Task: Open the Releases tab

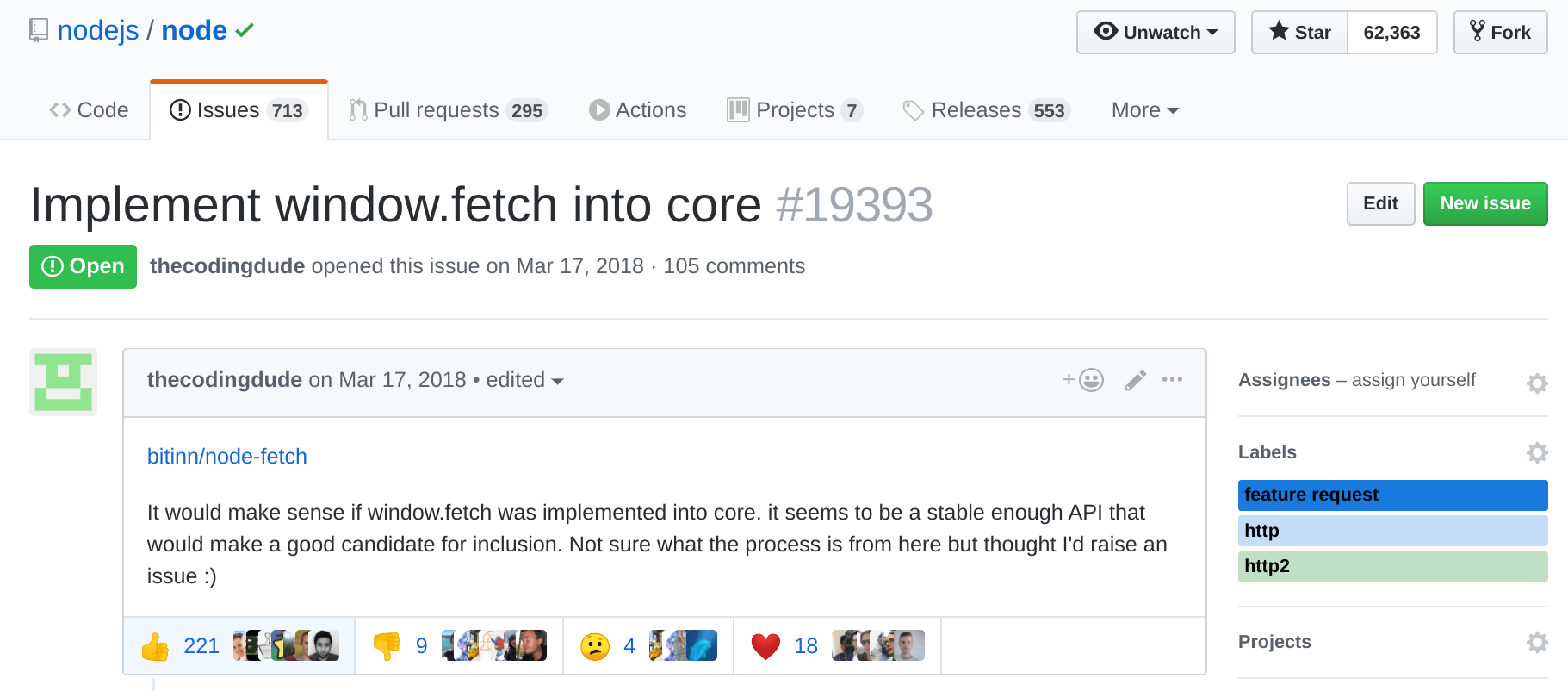Action: 986,110
